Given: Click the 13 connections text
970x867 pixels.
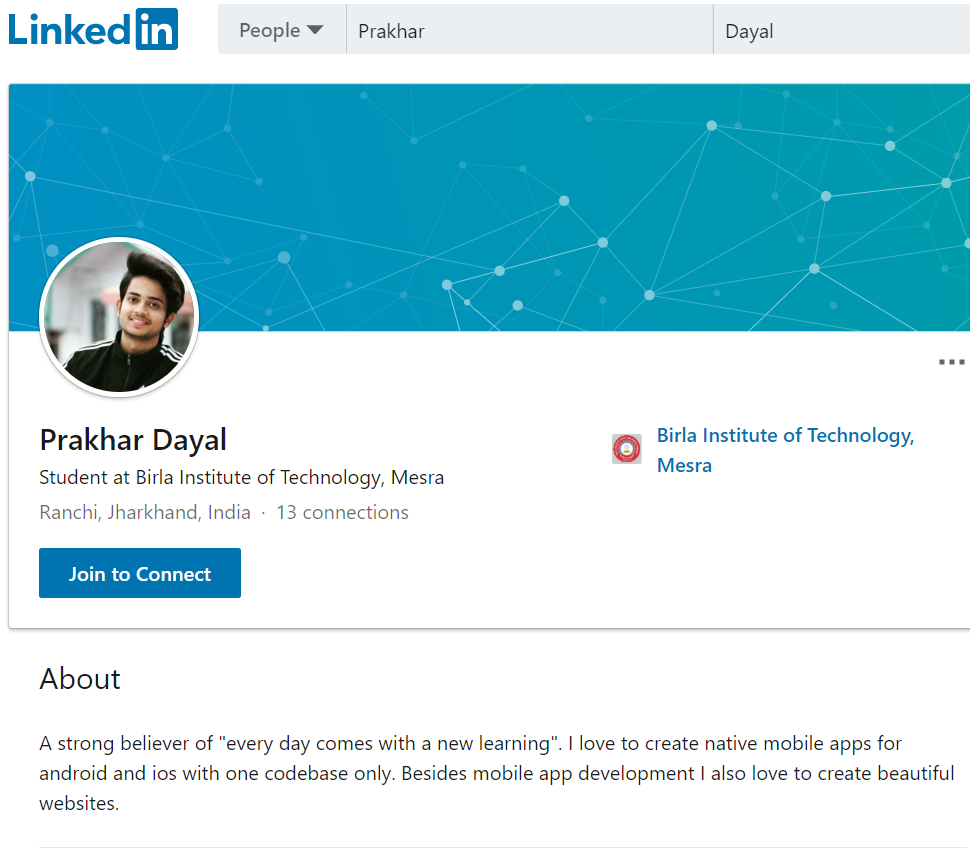Looking at the screenshot, I should tap(342, 513).
